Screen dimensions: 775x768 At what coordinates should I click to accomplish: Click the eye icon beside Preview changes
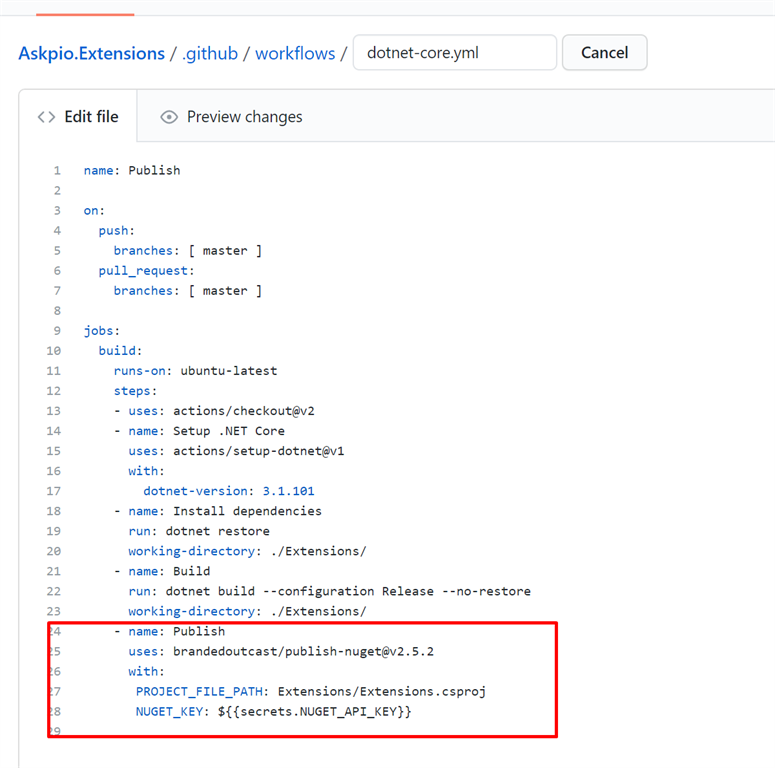(x=169, y=117)
